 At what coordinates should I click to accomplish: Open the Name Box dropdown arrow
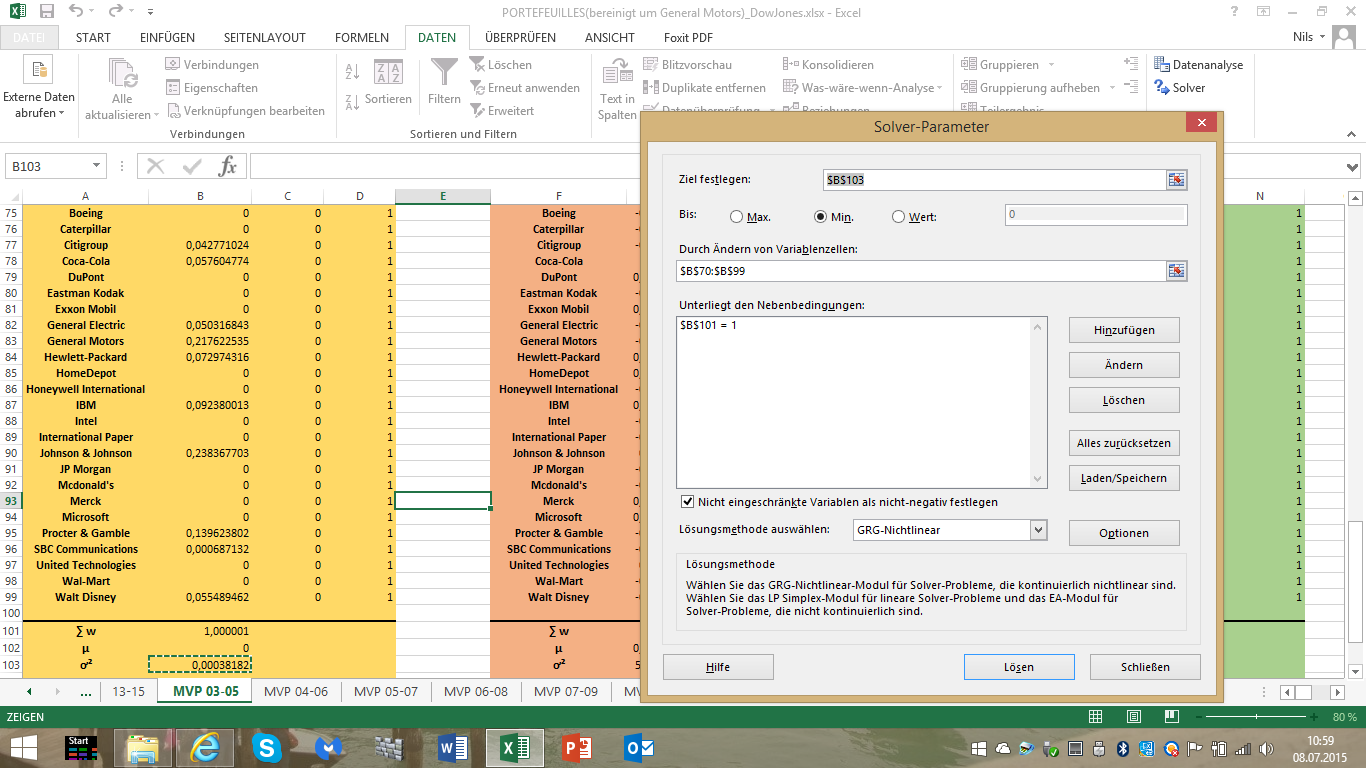coord(97,166)
